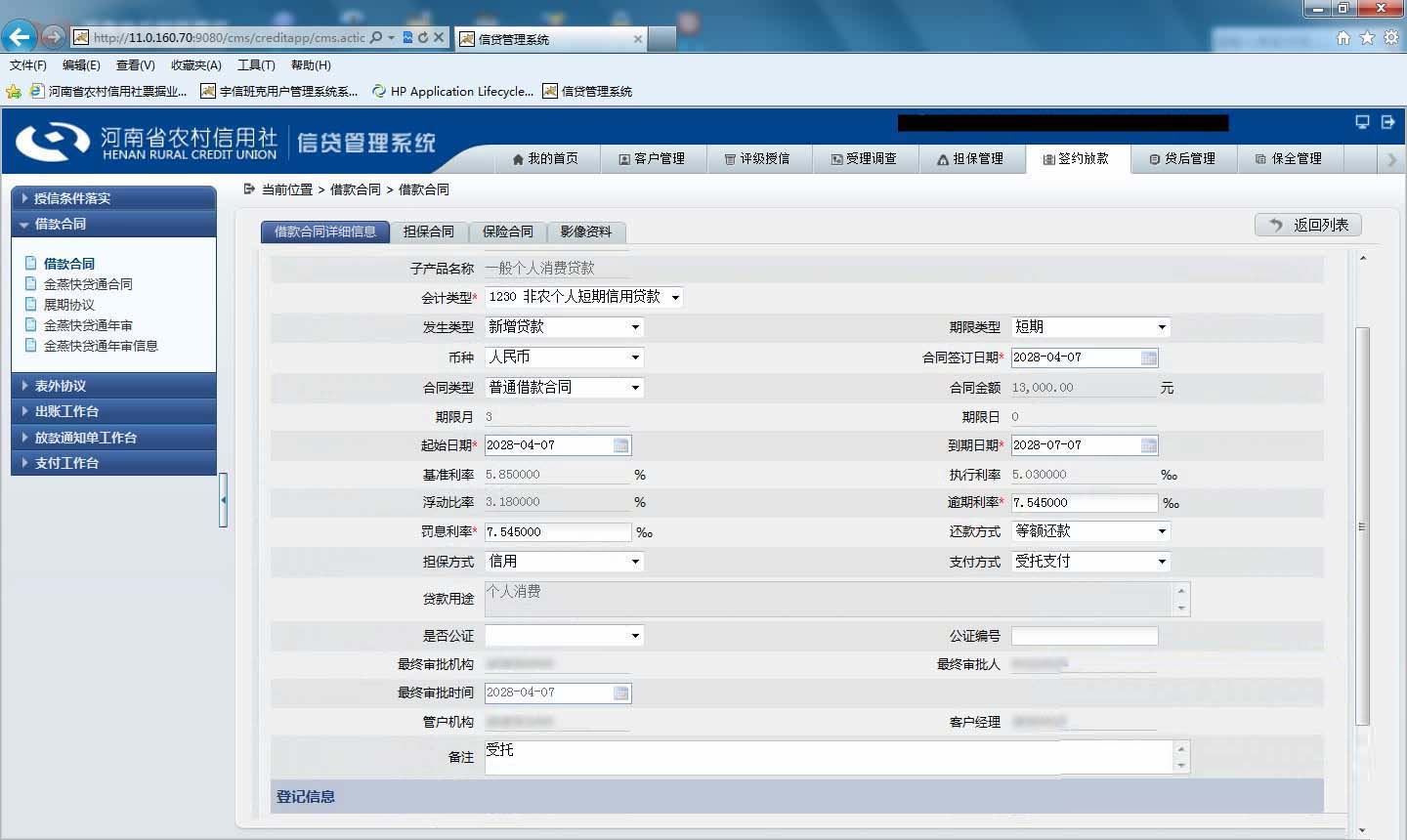Open 合同类型 dropdown

[564, 388]
